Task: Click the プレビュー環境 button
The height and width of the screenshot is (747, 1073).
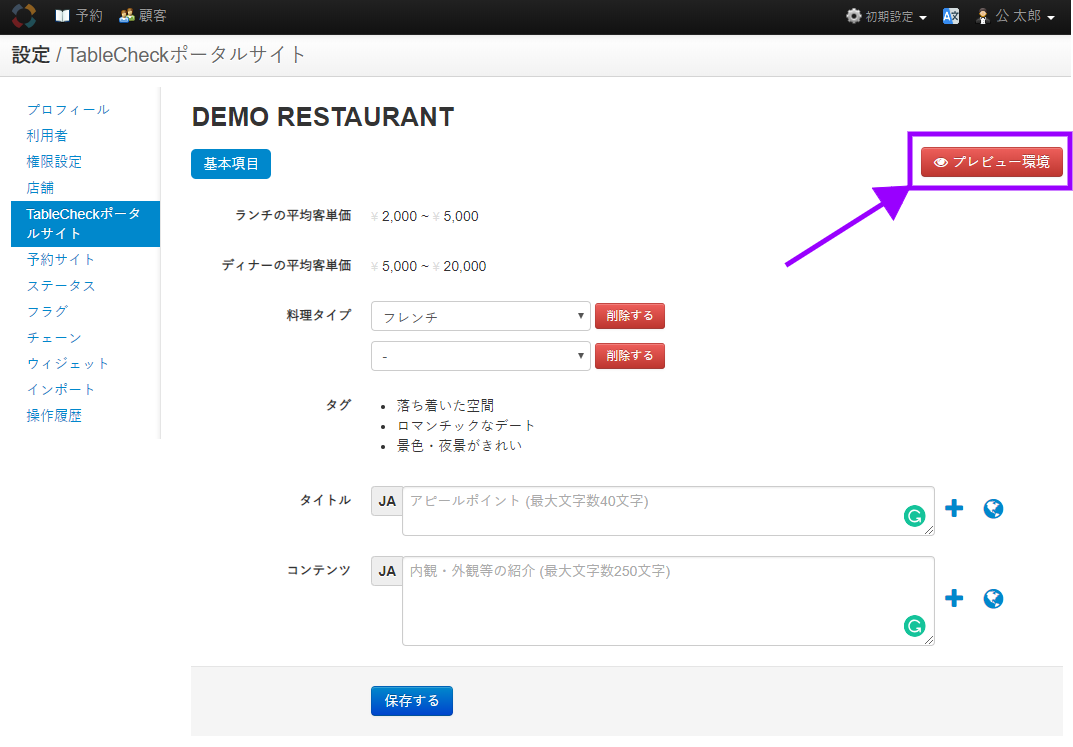Action: click(x=992, y=162)
